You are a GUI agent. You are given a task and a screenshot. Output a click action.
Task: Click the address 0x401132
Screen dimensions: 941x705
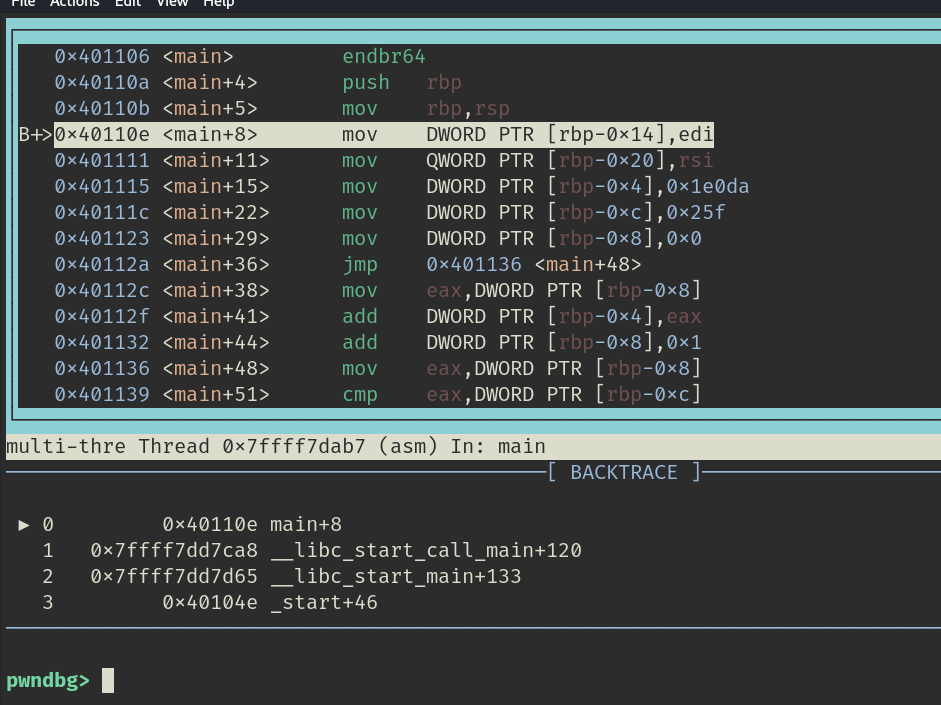101,343
